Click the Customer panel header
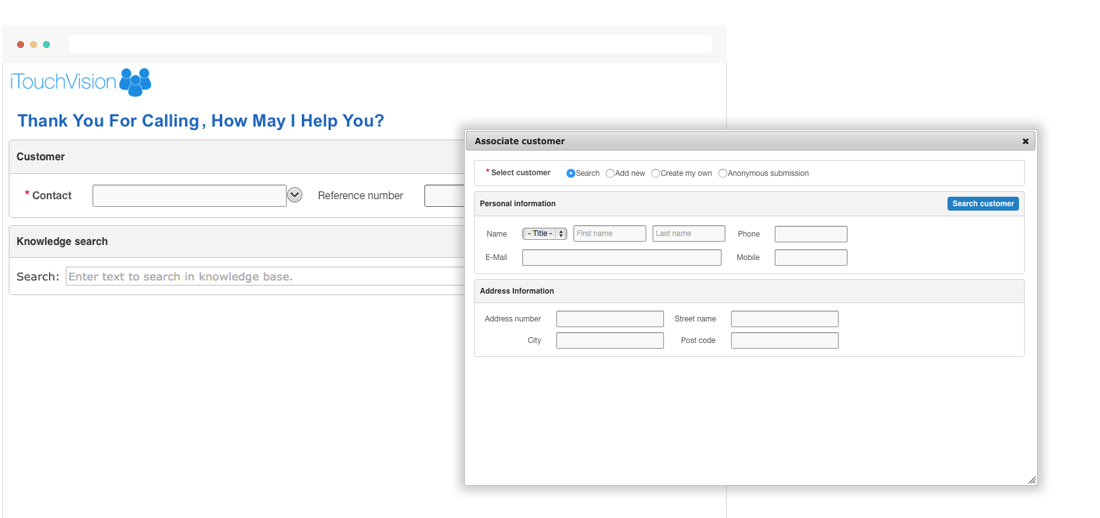This screenshot has width=1100, height=518. tap(237, 157)
